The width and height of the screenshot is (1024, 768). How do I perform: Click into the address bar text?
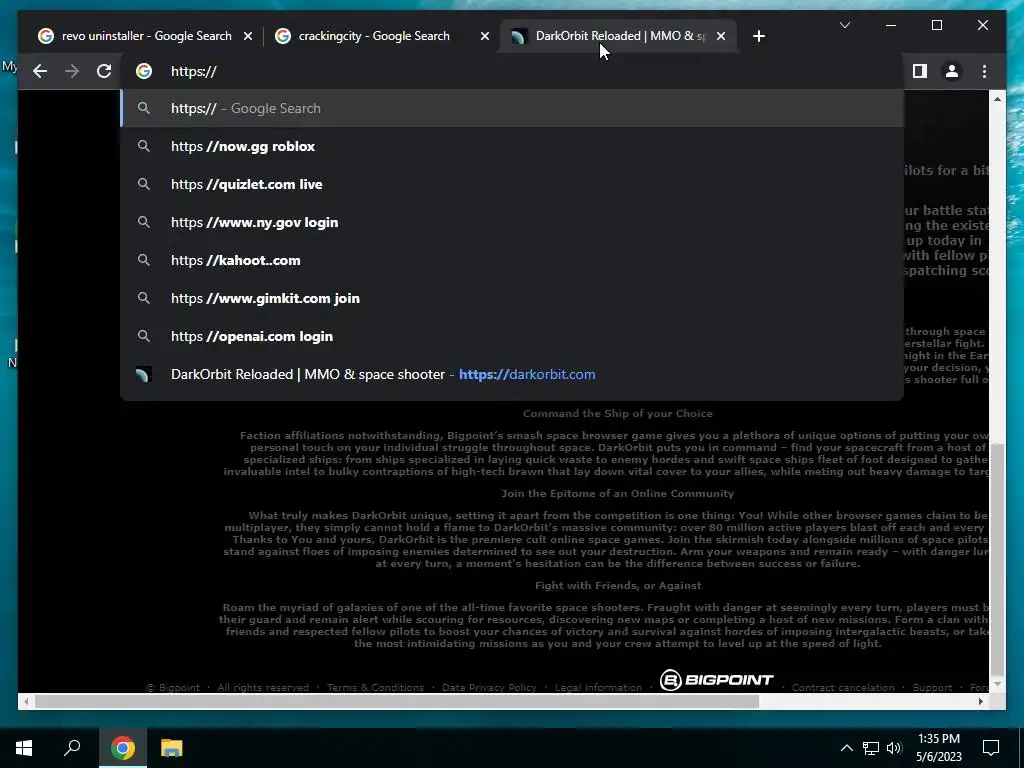click(x=194, y=71)
